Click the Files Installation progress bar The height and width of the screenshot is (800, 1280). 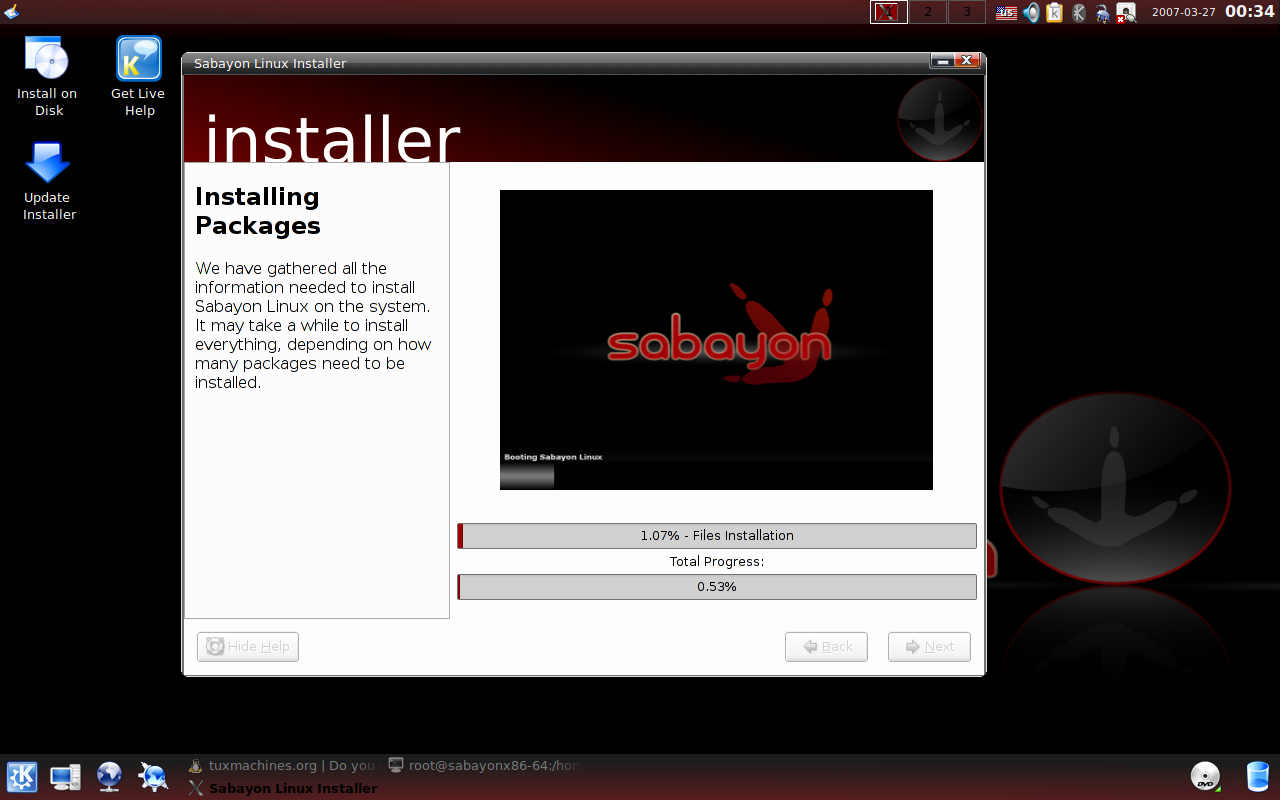point(717,536)
